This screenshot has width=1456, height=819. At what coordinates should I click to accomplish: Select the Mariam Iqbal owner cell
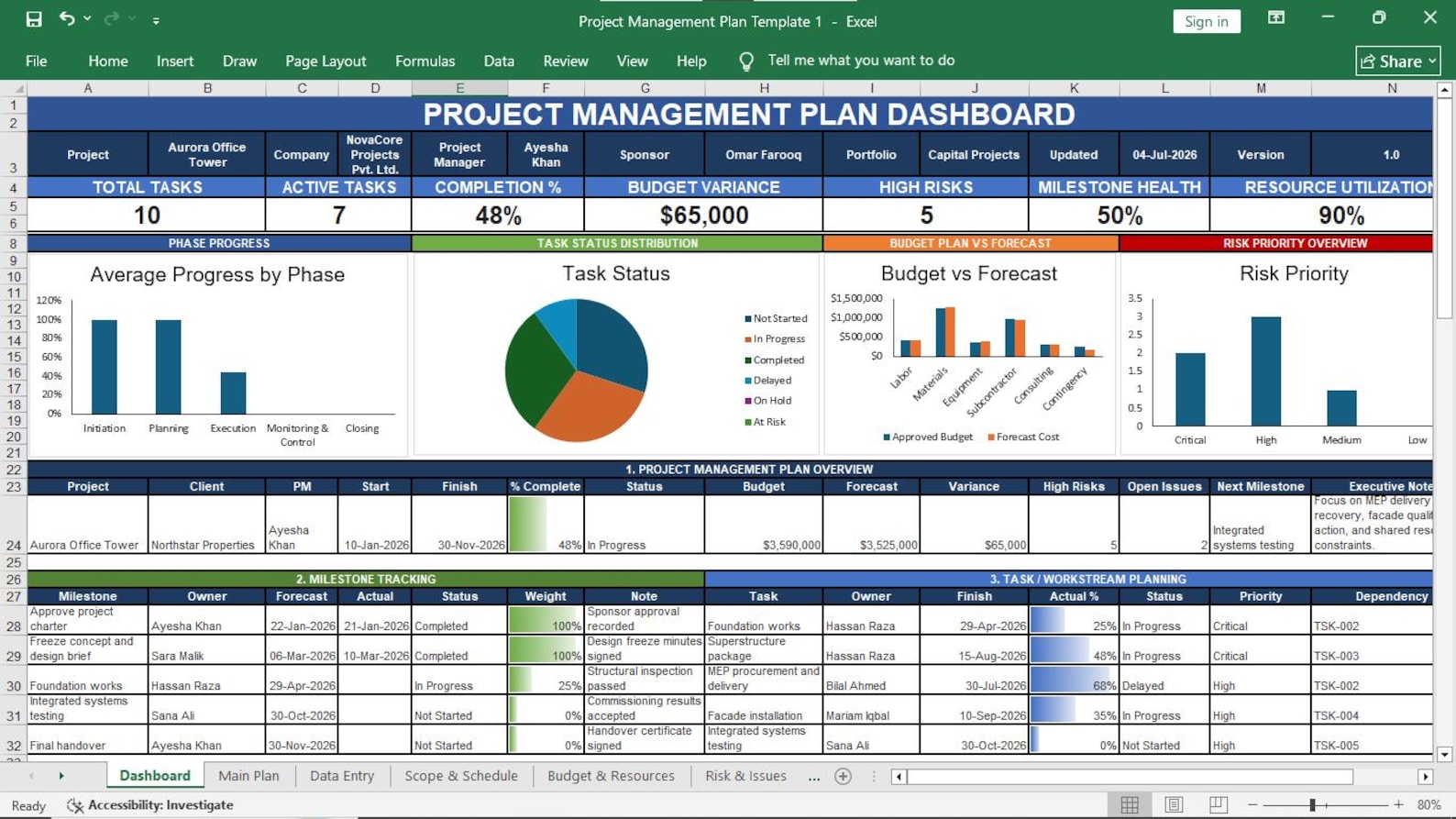pyautogui.click(x=870, y=709)
